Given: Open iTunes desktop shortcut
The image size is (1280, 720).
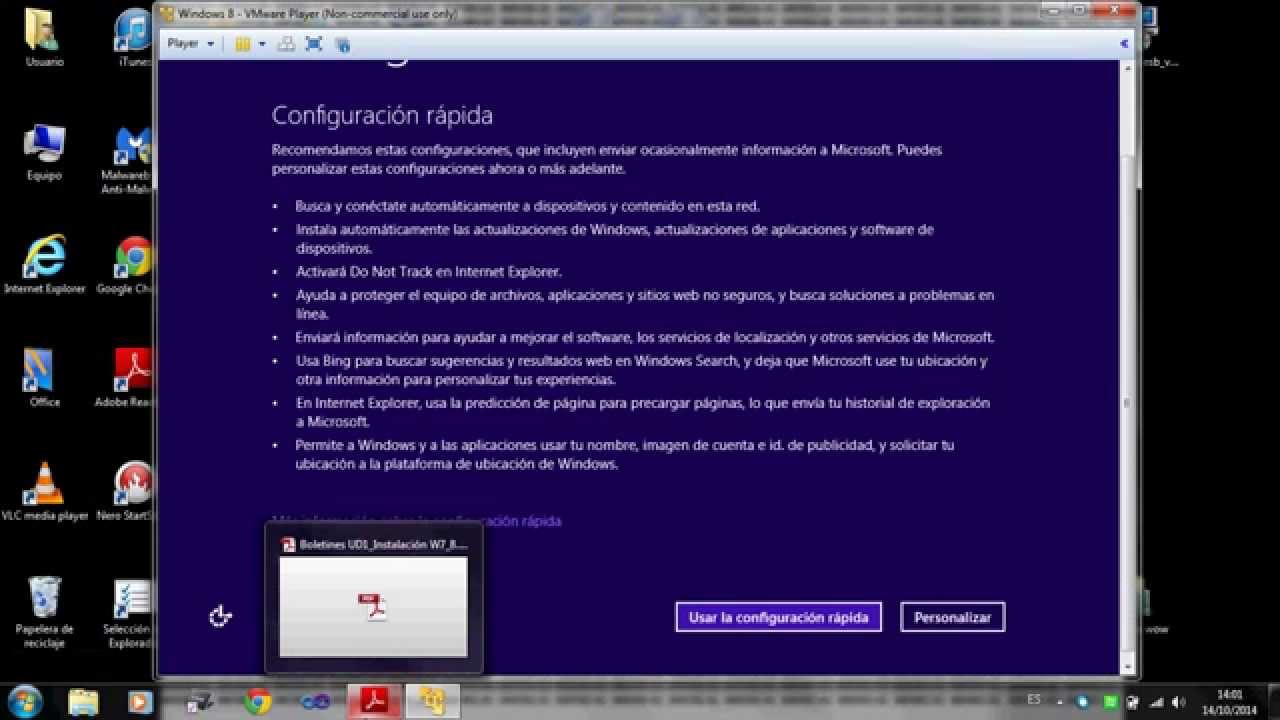Looking at the screenshot, I should pos(133,38).
